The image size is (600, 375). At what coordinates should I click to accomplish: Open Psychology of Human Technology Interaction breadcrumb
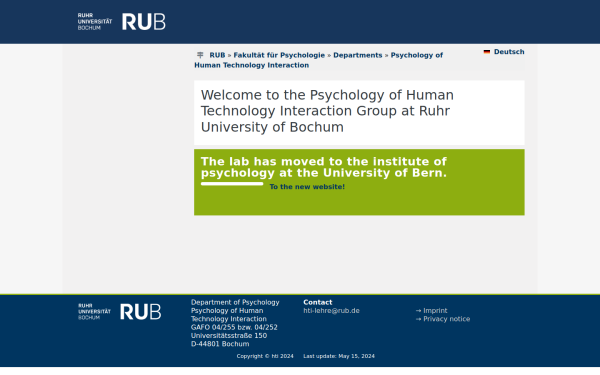pyautogui.click(x=318, y=60)
